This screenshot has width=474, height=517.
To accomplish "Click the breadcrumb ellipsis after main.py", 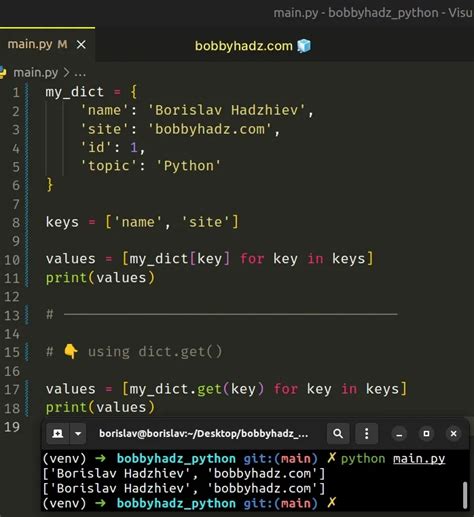I will [80, 73].
